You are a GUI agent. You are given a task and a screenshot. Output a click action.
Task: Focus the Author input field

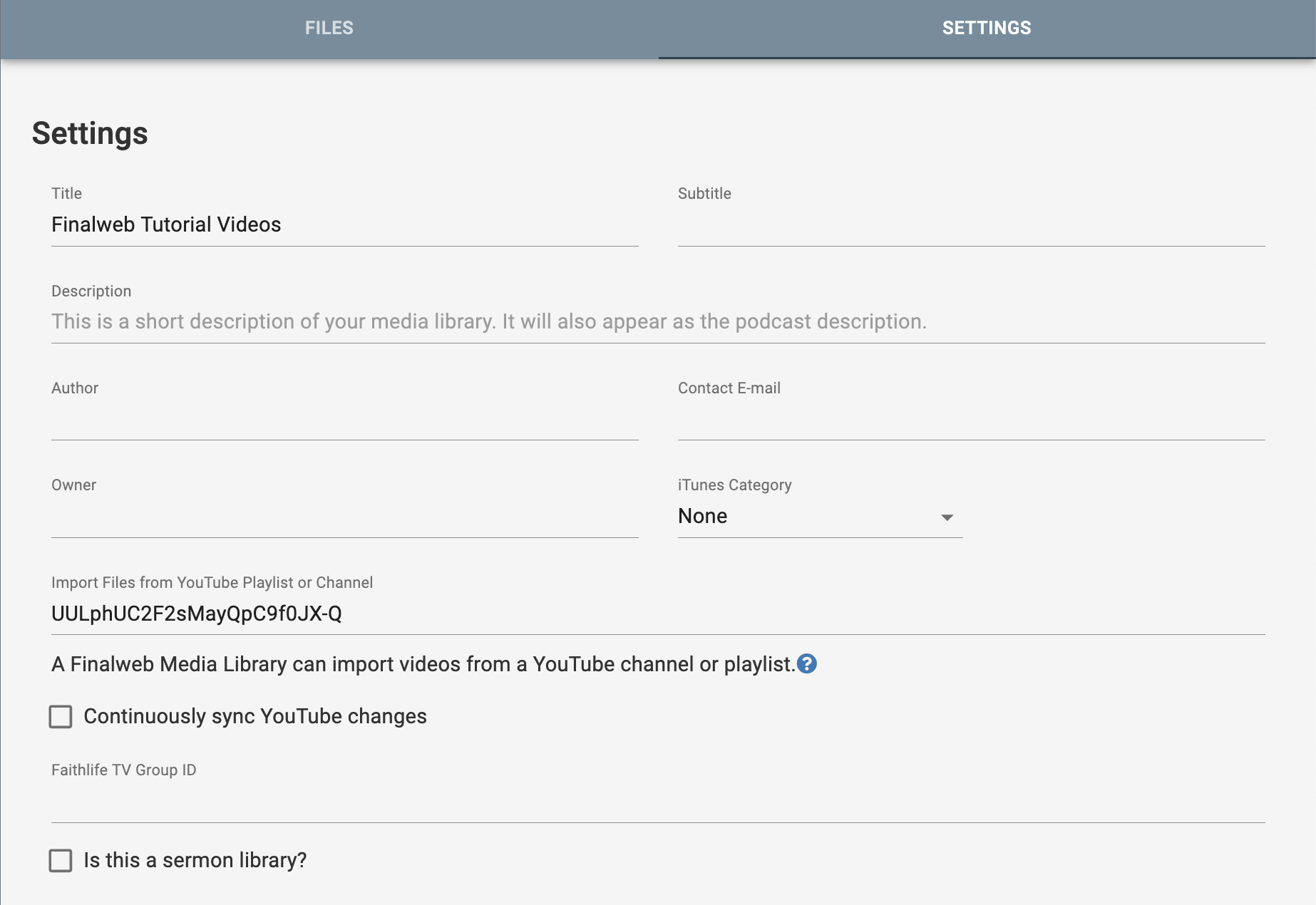(344, 420)
